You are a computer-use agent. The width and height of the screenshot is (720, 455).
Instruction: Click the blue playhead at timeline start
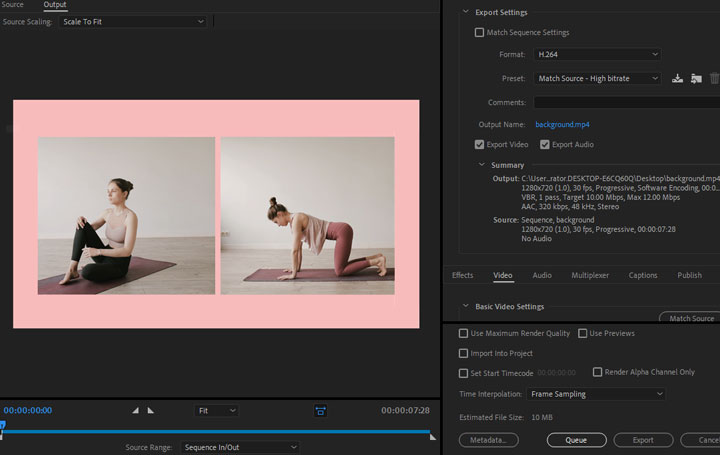(3, 426)
